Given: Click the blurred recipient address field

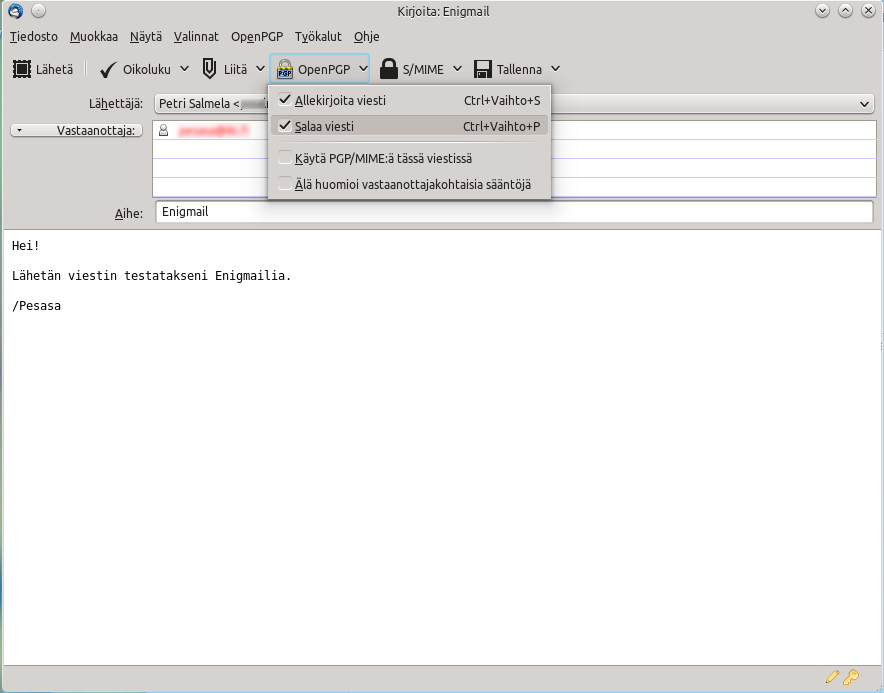Looking at the screenshot, I should point(213,130).
